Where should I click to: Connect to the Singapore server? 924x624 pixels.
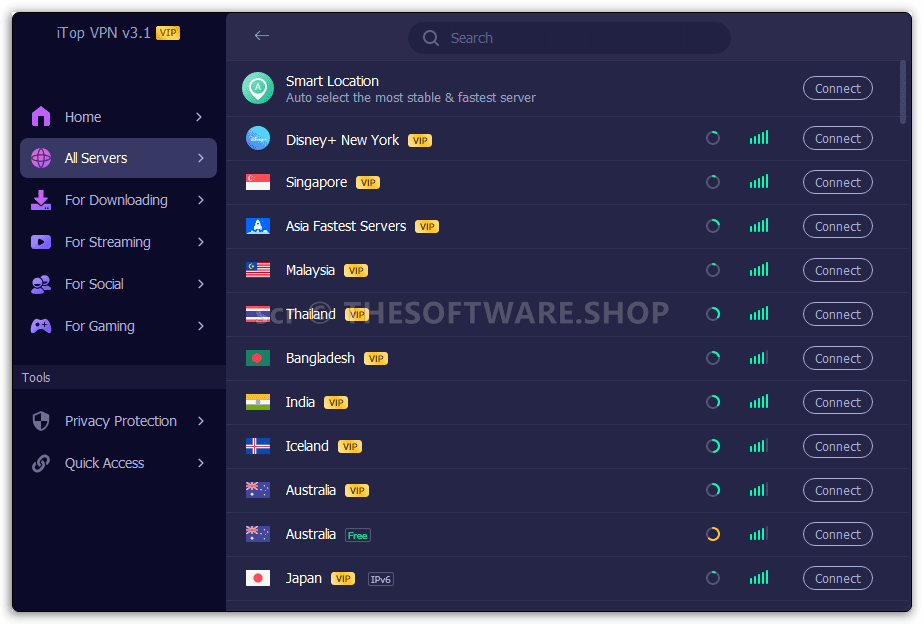coord(837,183)
